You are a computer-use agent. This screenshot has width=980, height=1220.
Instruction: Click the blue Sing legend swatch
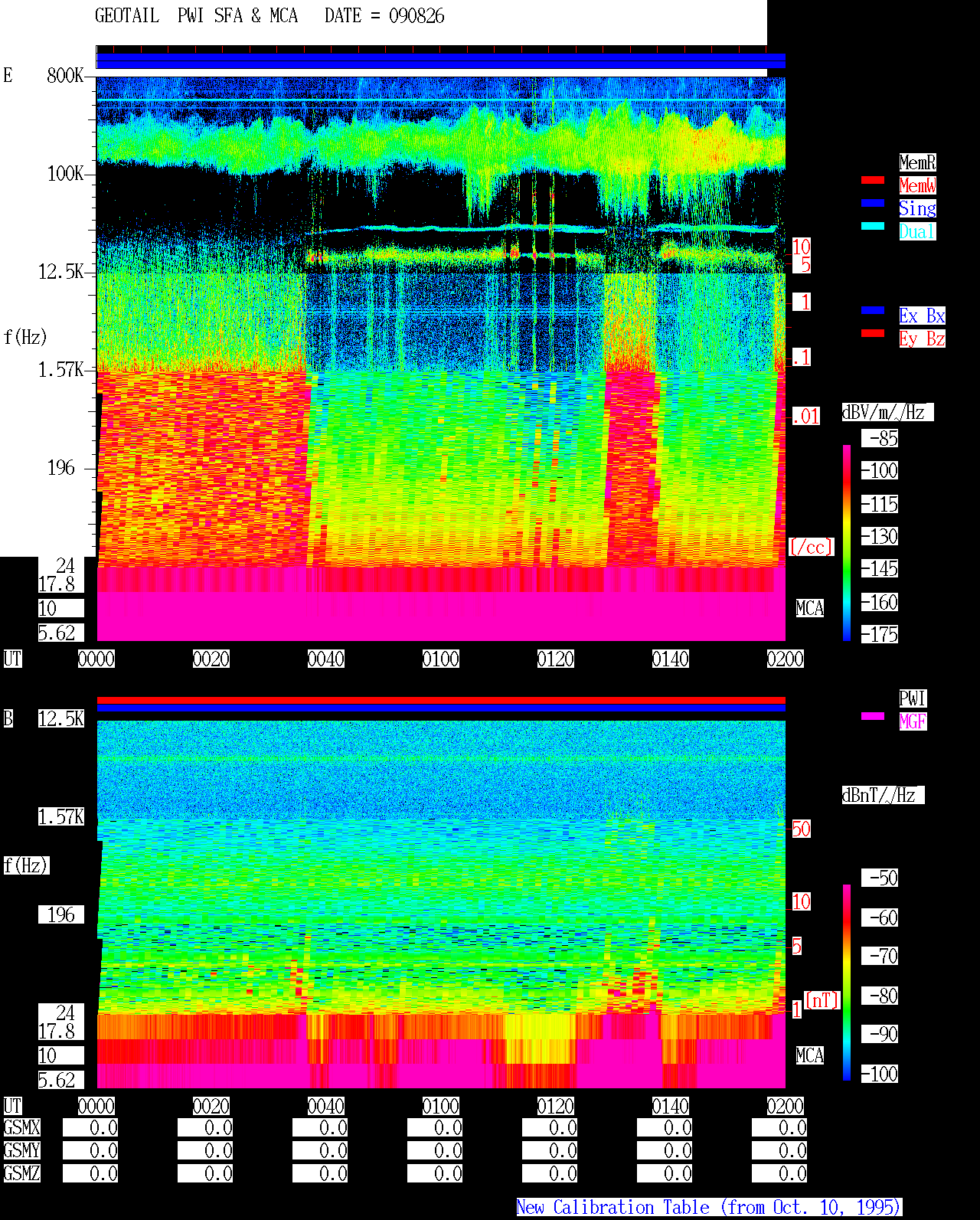[x=873, y=203]
